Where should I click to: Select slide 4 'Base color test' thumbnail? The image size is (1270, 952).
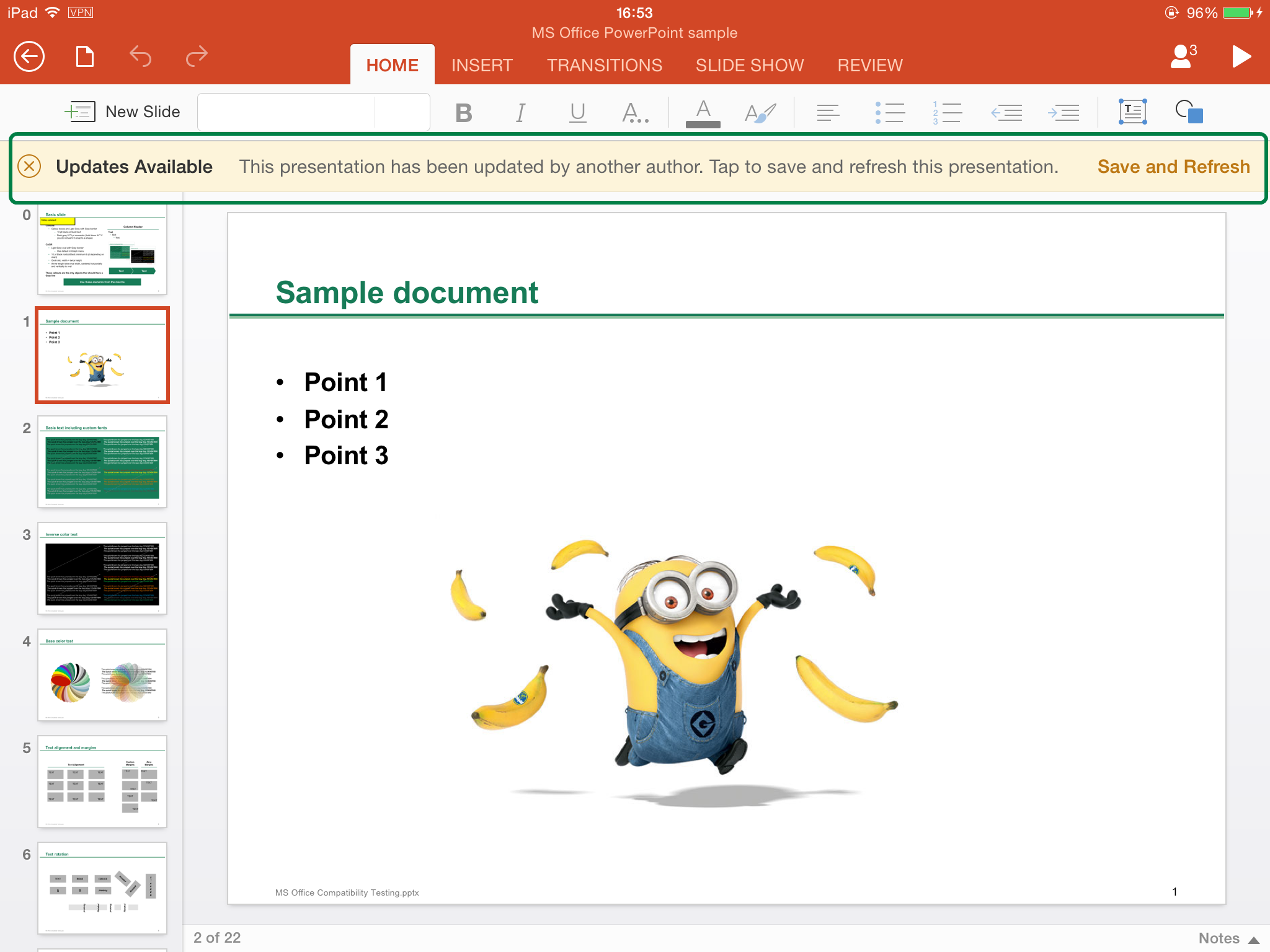tap(102, 675)
